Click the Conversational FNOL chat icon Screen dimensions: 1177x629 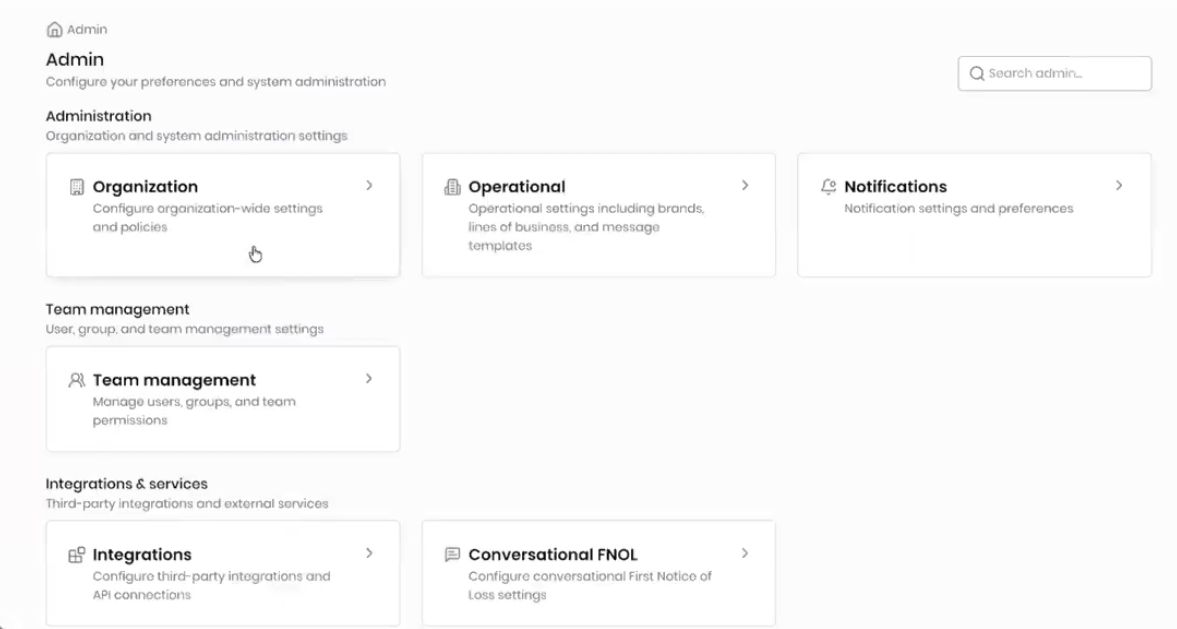tap(452, 555)
